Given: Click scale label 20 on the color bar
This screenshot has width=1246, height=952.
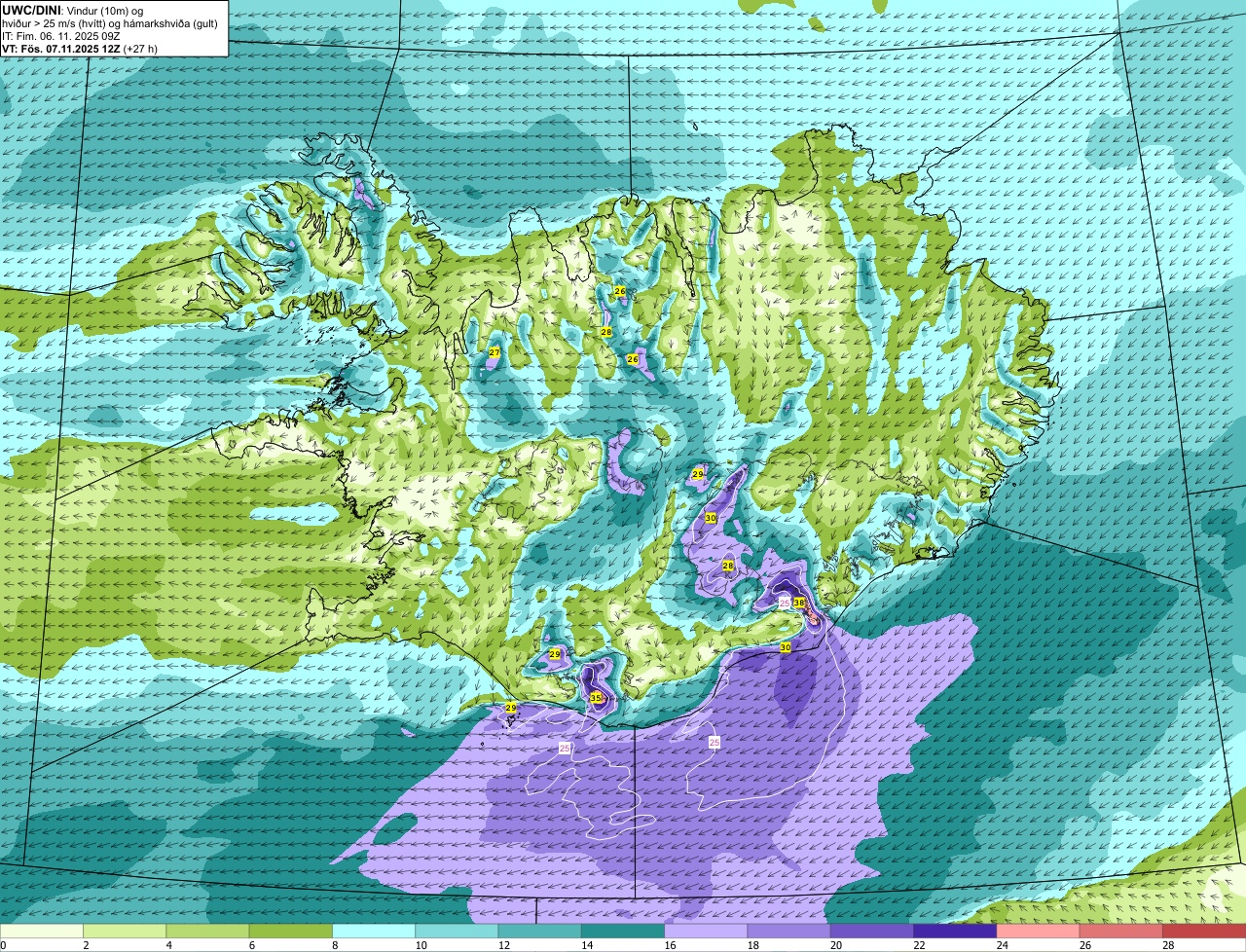Looking at the screenshot, I should click(835, 945).
